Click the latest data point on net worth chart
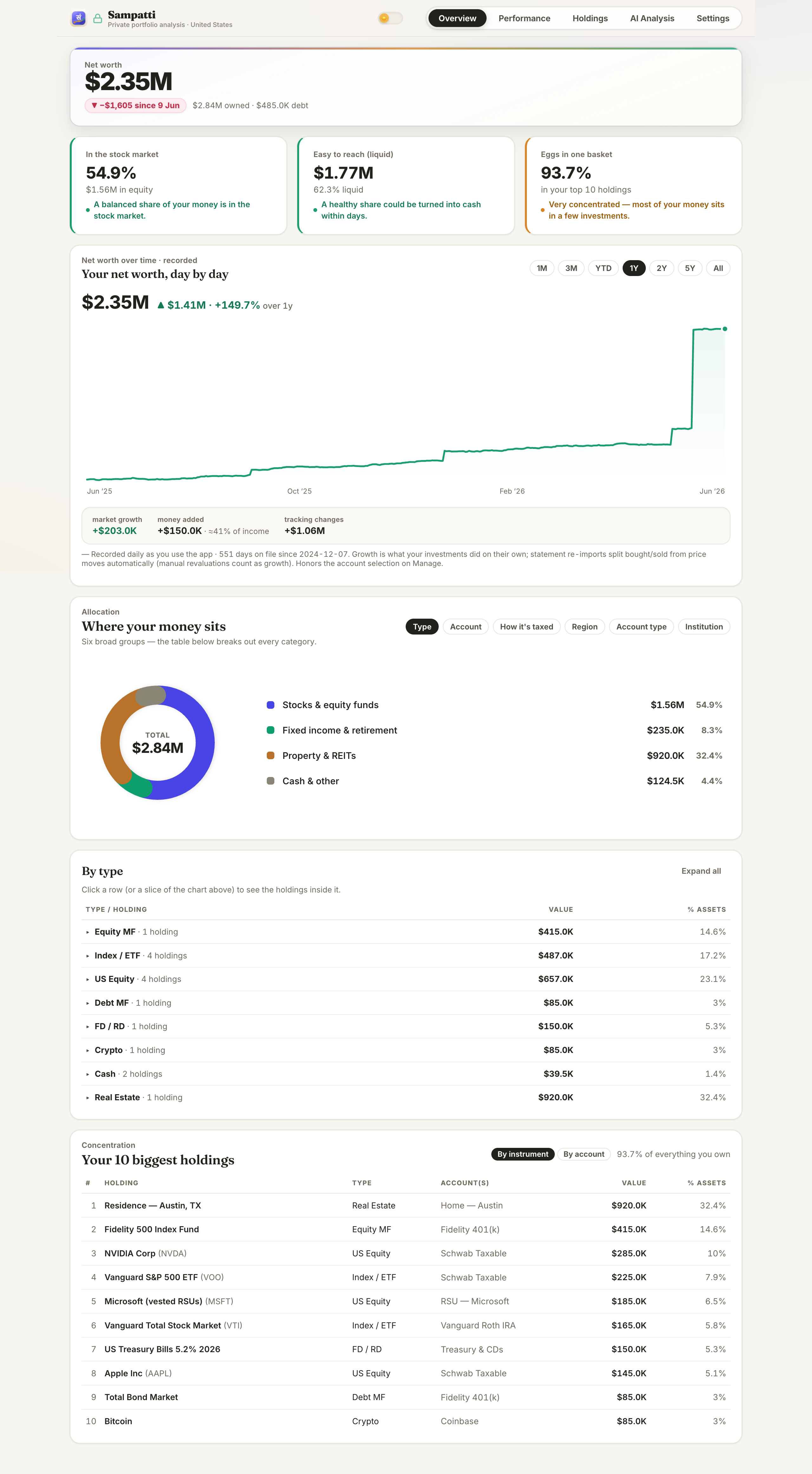The width and height of the screenshot is (812, 1474). click(725, 329)
